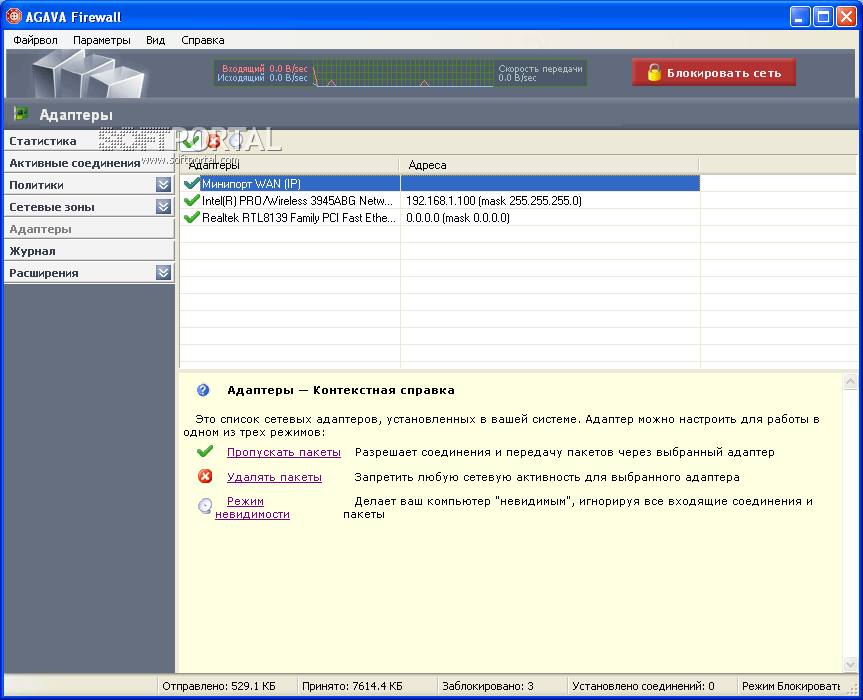Sort by the Адаптеры column header

(290, 165)
